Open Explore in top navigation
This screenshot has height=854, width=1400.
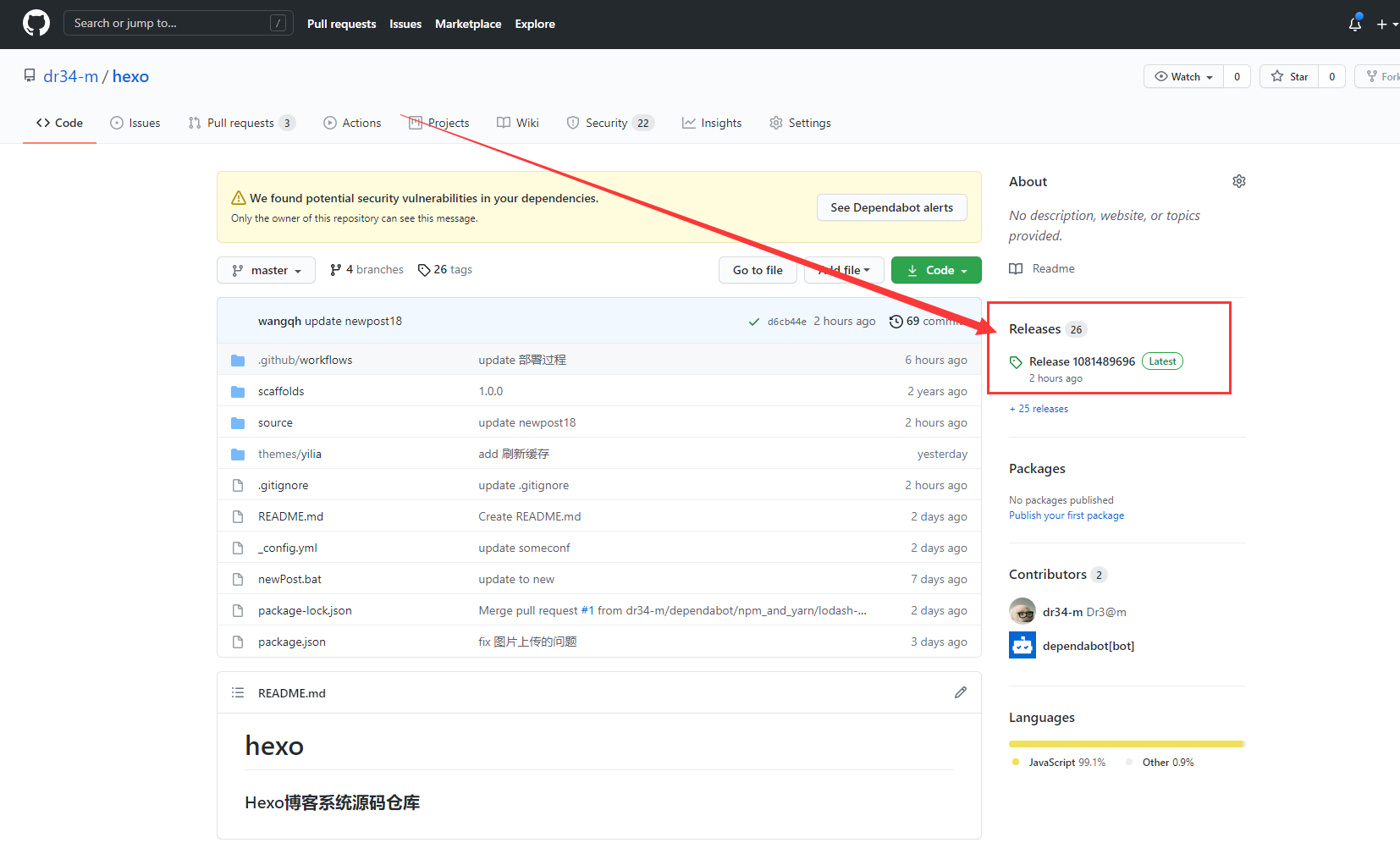pyautogui.click(x=535, y=24)
